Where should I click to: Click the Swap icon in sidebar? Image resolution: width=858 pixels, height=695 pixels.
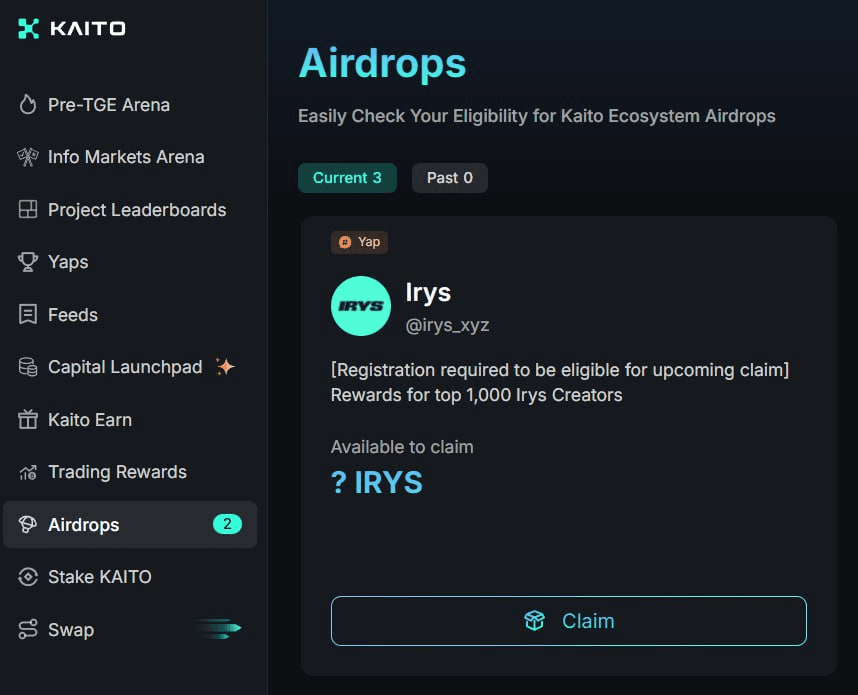(x=28, y=630)
